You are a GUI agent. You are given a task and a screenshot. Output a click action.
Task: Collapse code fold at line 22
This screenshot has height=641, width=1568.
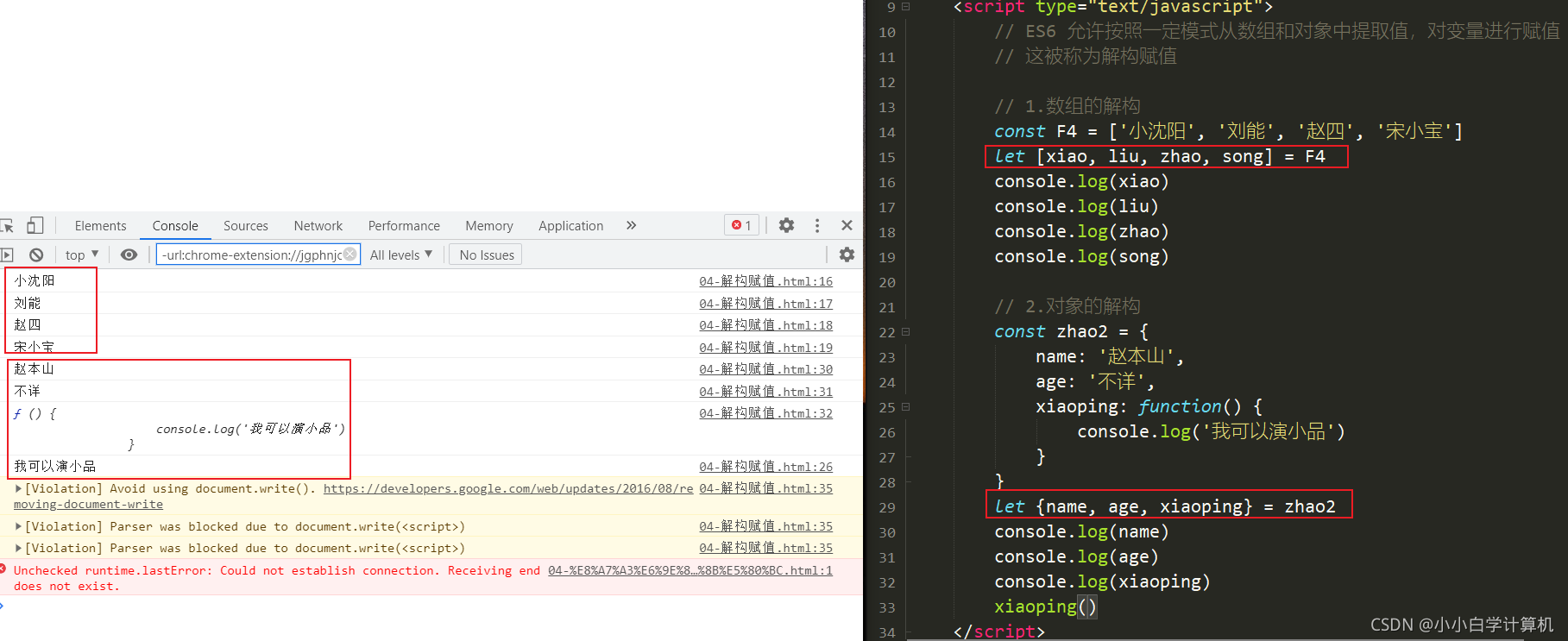point(906,331)
